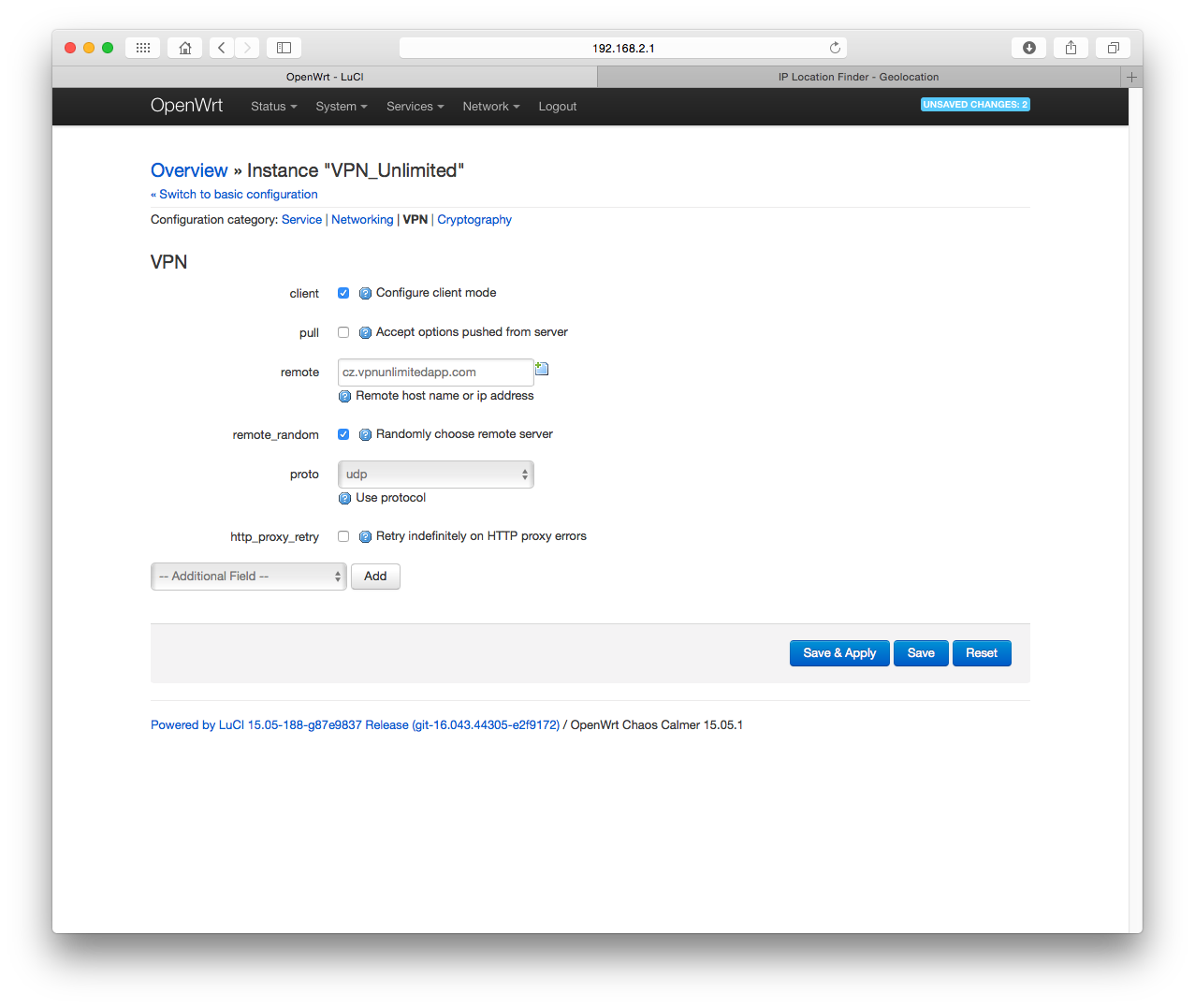The width and height of the screenshot is (1195, 1008).
Task: Switch to the OpenWrt - LuCI tab
Action: [x=325, y=77]
